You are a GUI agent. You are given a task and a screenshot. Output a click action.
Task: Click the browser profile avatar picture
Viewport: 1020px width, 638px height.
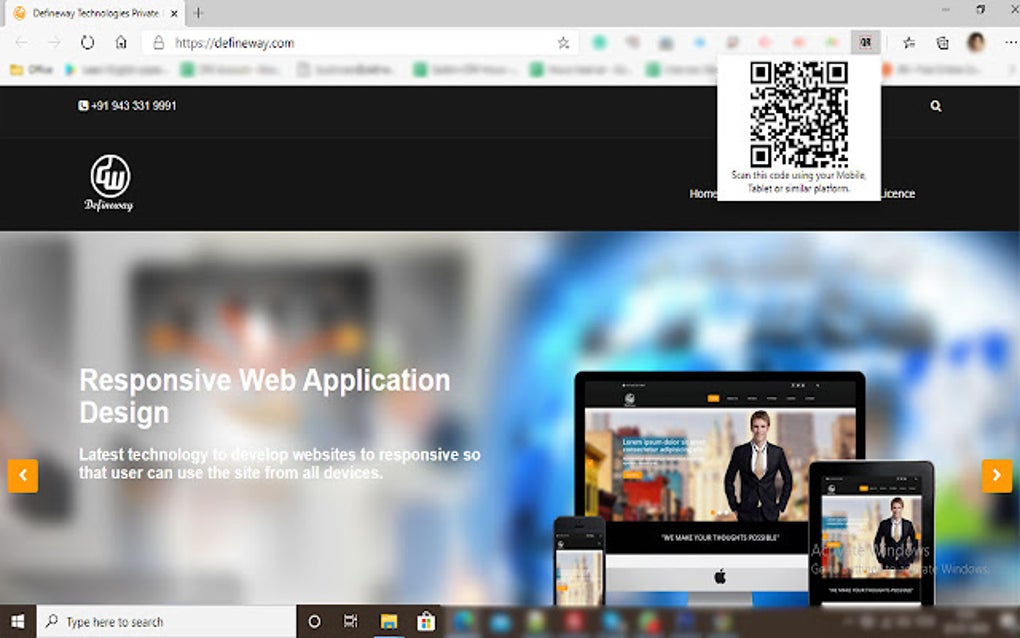coord(973,42)
